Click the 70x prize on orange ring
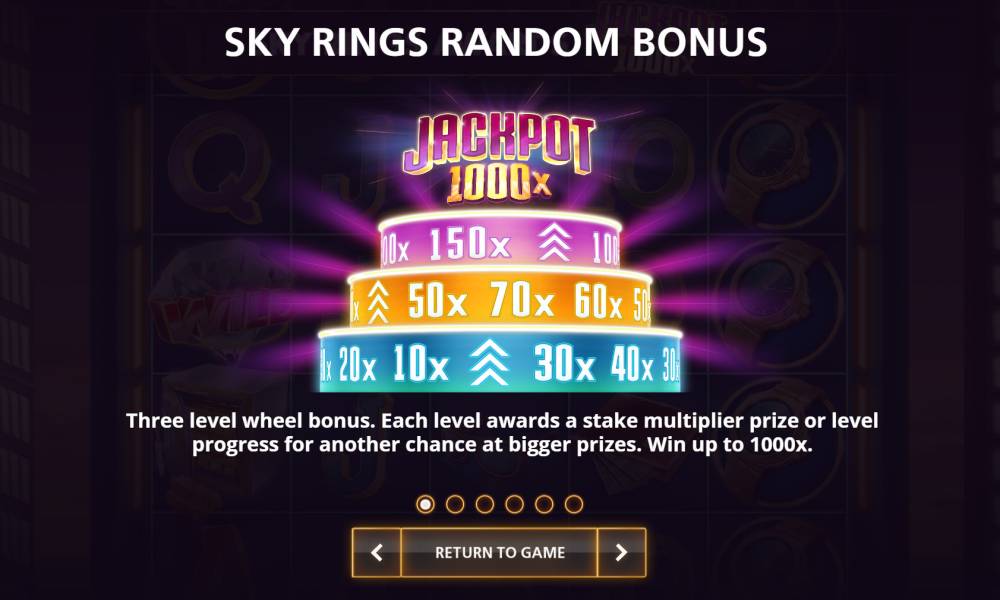 pos(522,300)
